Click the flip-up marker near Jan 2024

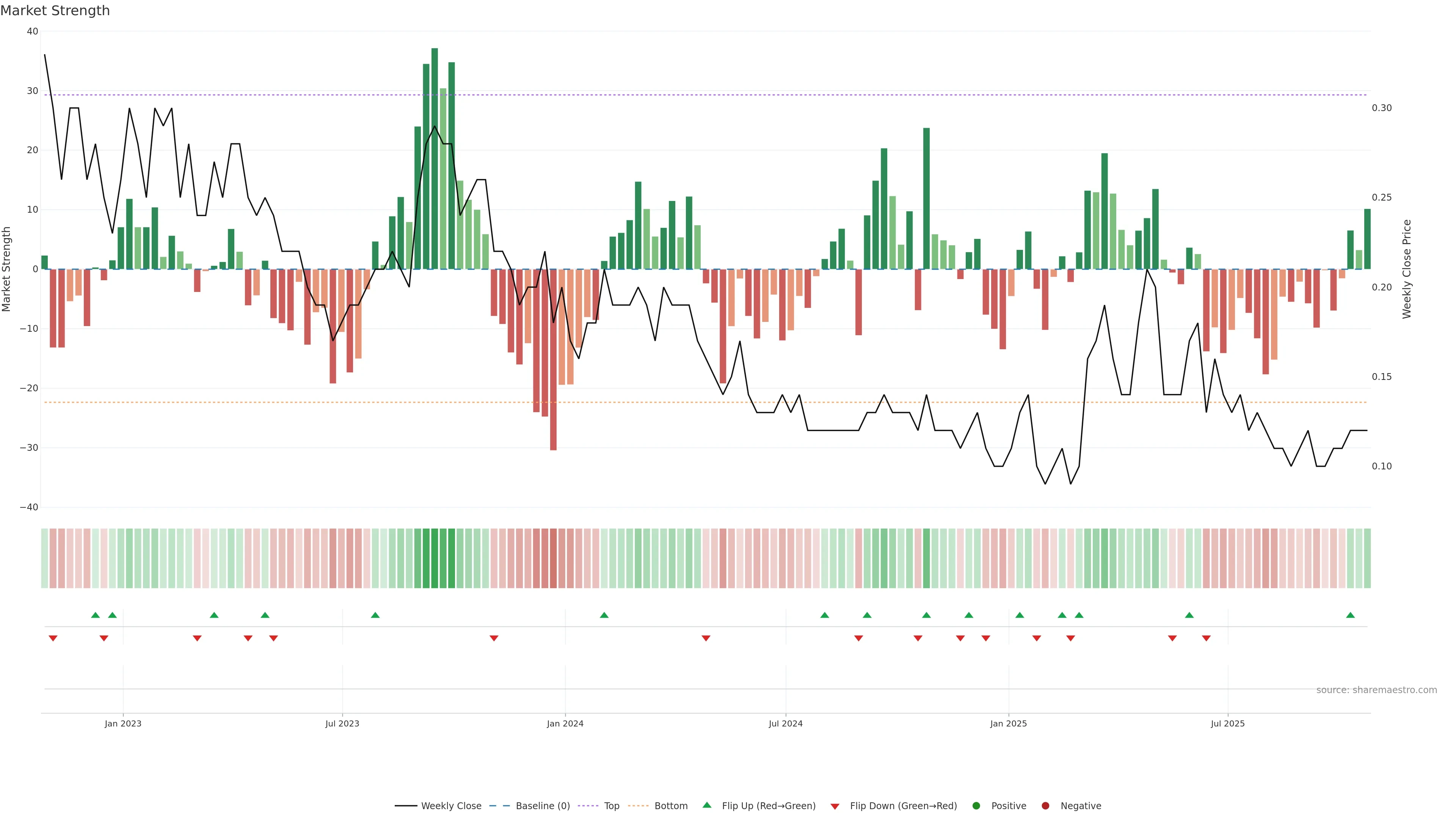click(604, 615)
